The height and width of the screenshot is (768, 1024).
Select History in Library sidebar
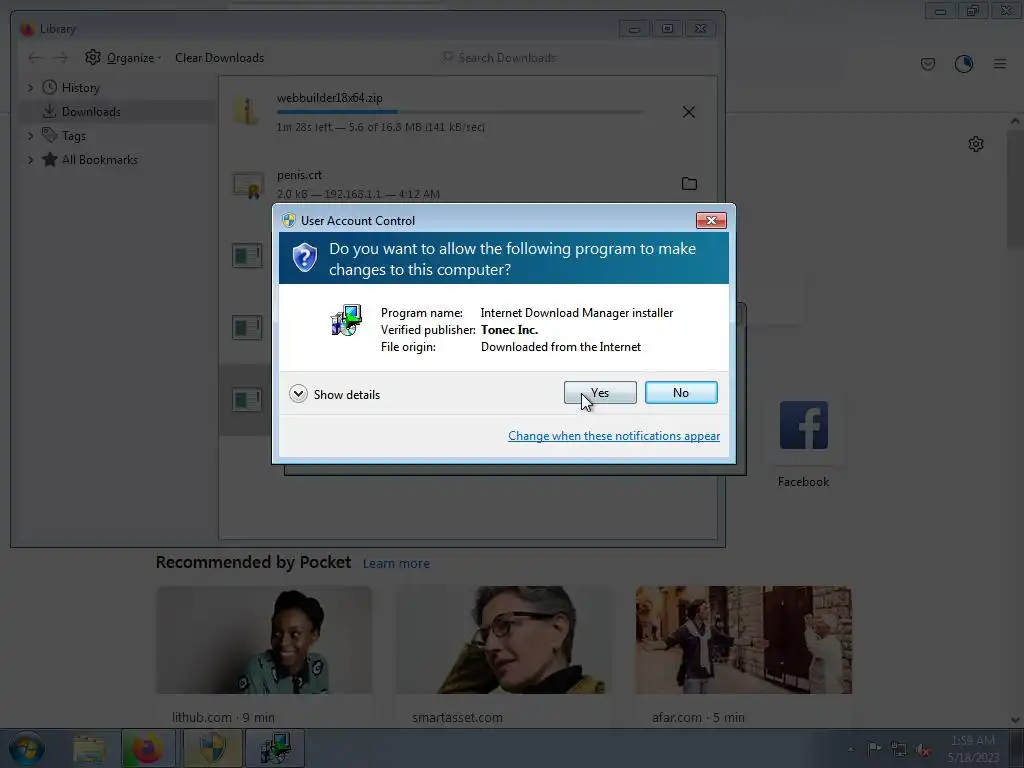[80, 88]
